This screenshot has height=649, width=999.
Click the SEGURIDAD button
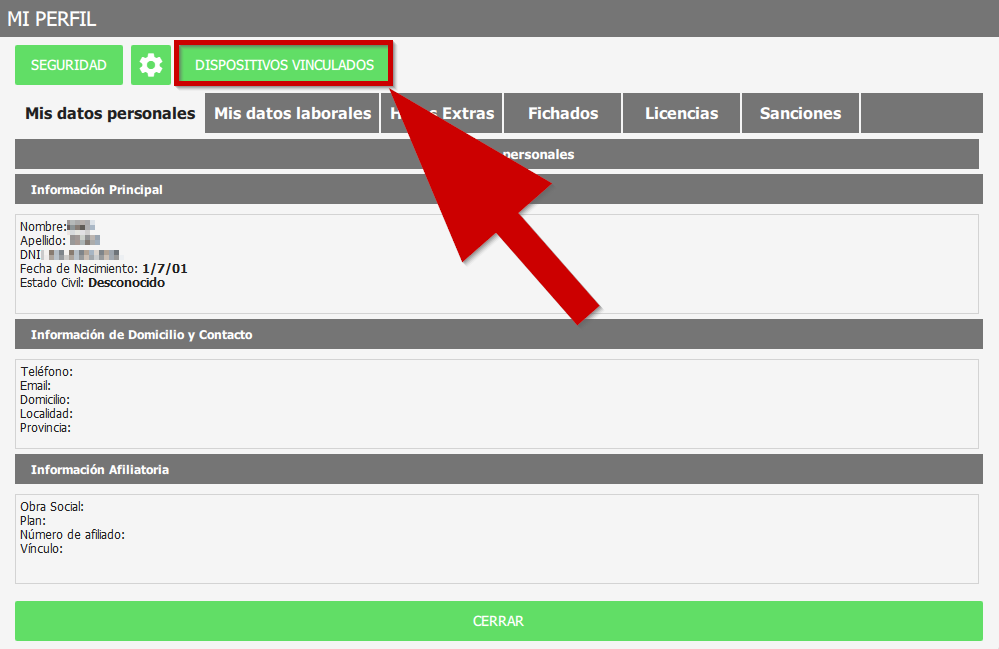[x=69, y=65]
